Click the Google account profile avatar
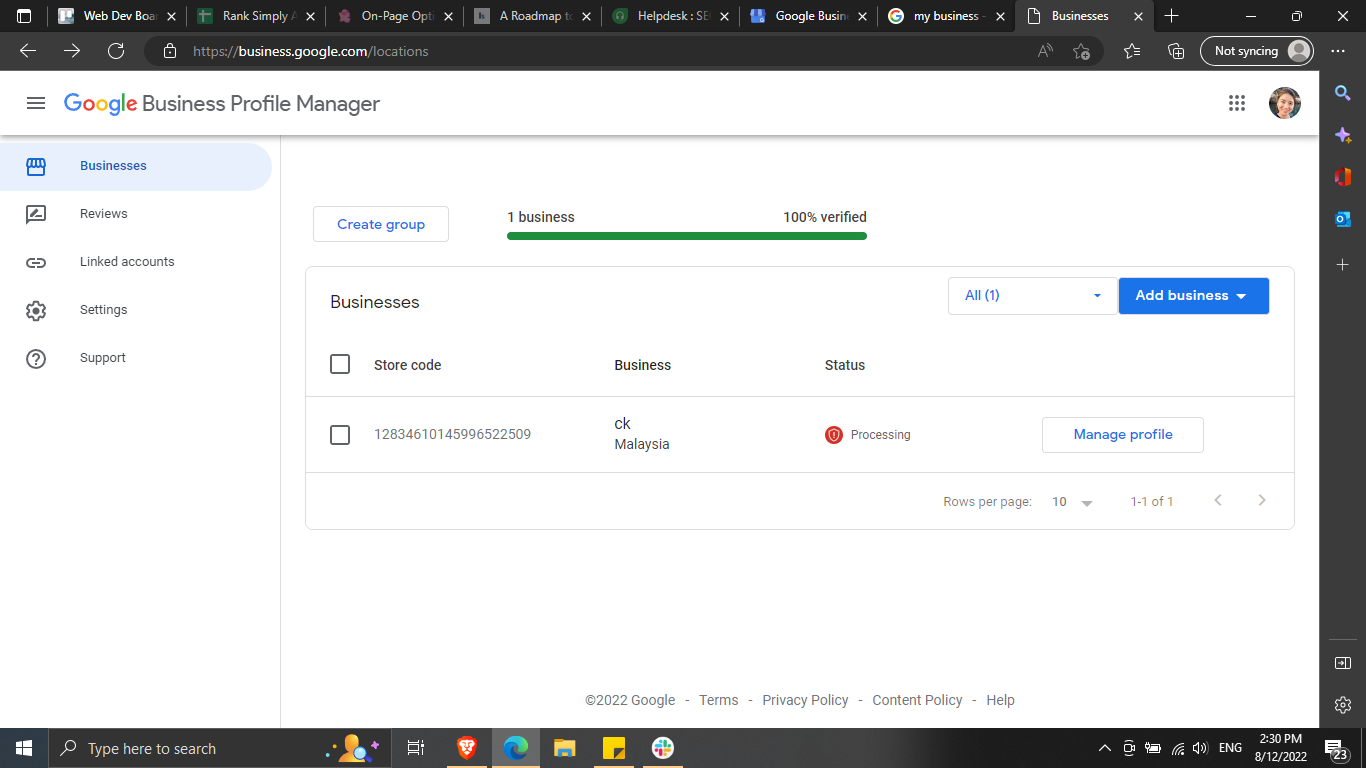Image resolution: width=1366 pixels, height=768 pixels. [x=1284, y=103]
